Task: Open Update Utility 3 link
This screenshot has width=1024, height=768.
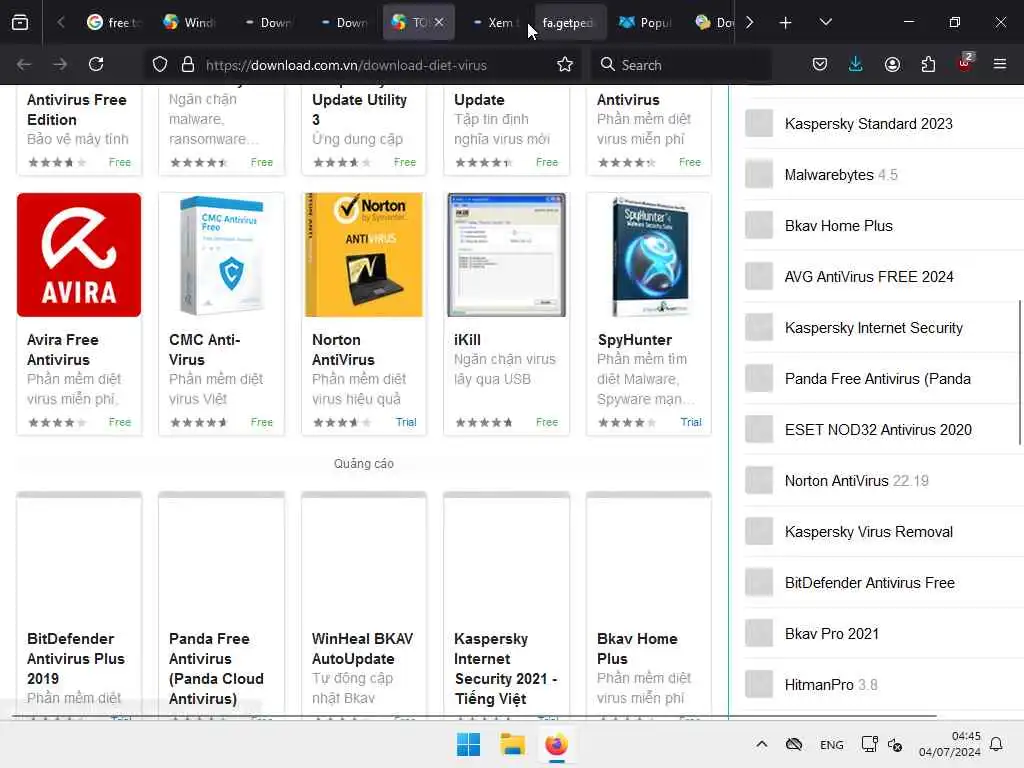Action: (359, 110)
